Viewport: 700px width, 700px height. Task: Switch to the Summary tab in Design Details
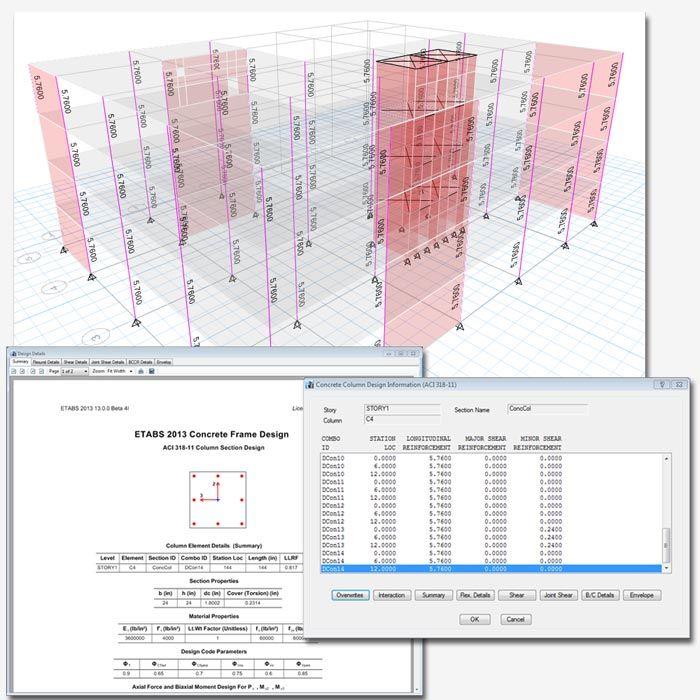[x=21, y=362]
